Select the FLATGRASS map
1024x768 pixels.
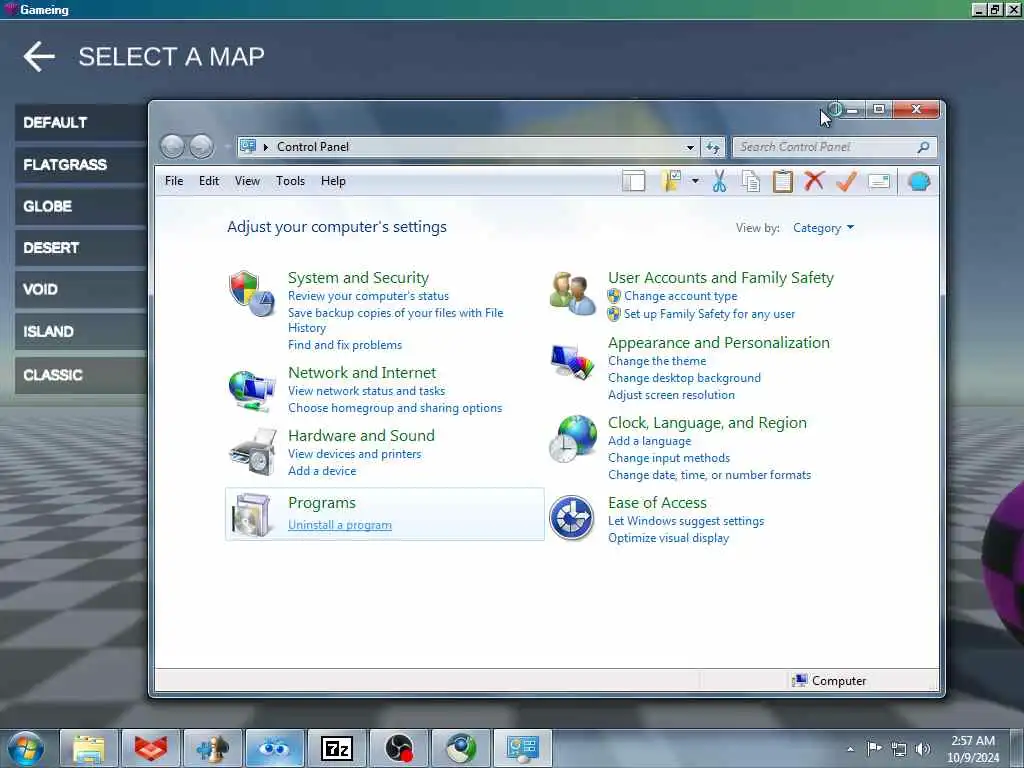[x=81, y=165]
